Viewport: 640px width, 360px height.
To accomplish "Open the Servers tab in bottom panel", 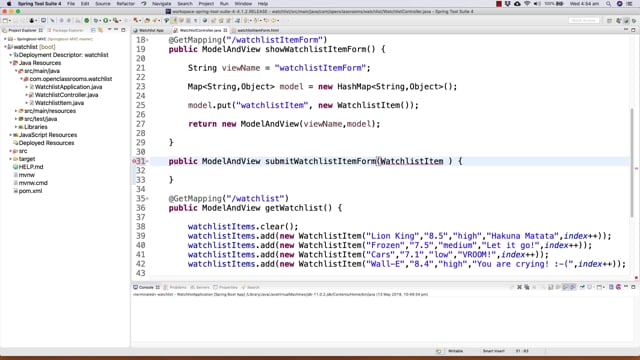I will click(200, 287).
